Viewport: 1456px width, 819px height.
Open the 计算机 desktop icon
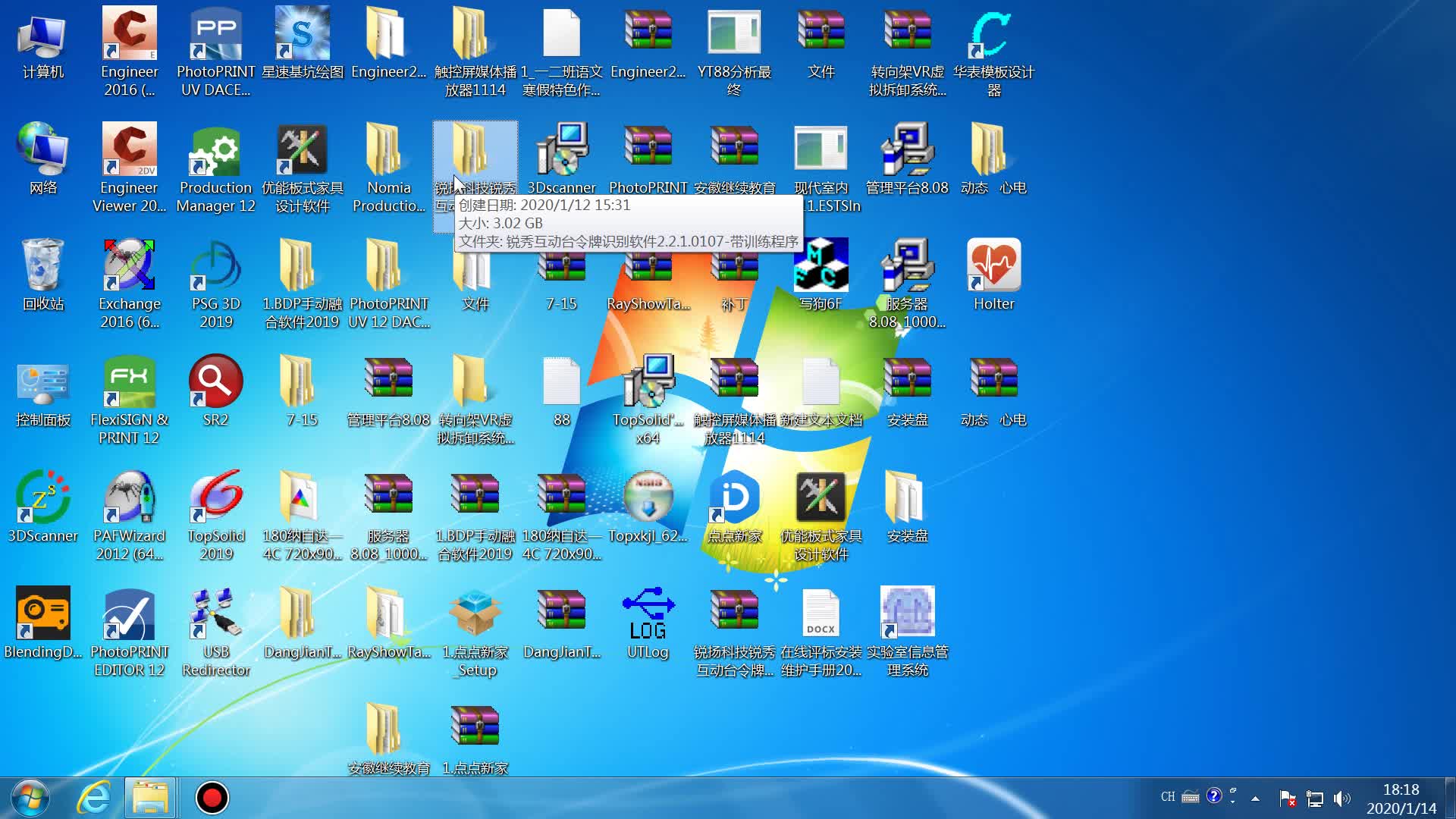coord(42,44)
